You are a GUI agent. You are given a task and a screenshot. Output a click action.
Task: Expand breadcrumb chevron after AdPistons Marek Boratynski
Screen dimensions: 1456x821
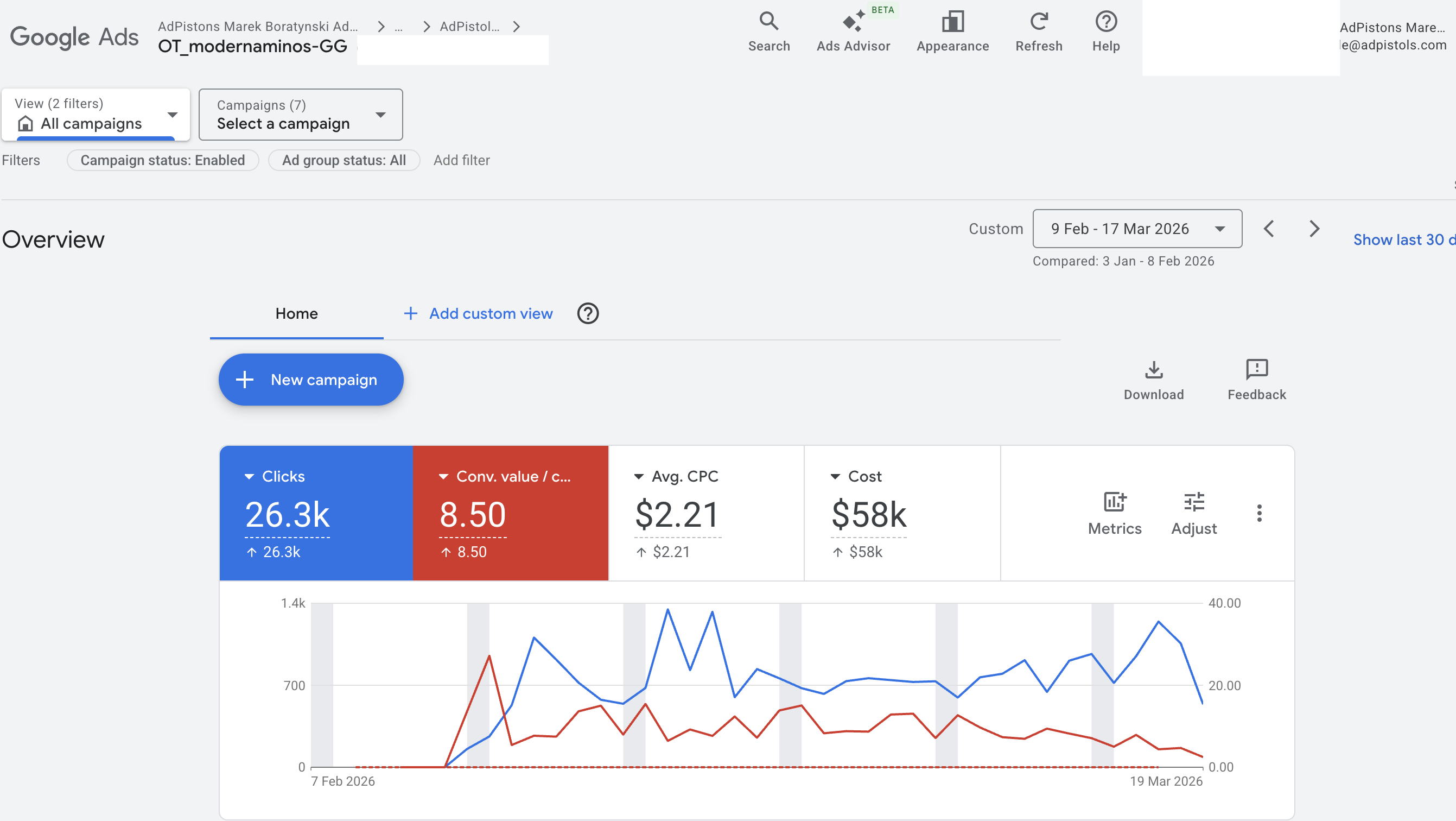click(x=381, y=27)
